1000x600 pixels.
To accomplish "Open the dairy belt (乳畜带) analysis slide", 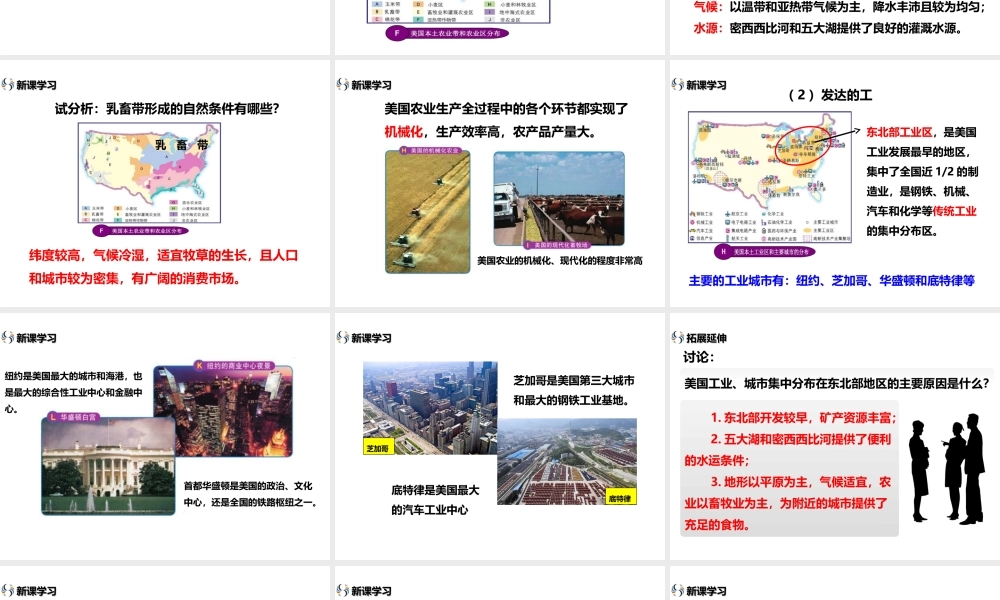I will click(x=165, y=184).
